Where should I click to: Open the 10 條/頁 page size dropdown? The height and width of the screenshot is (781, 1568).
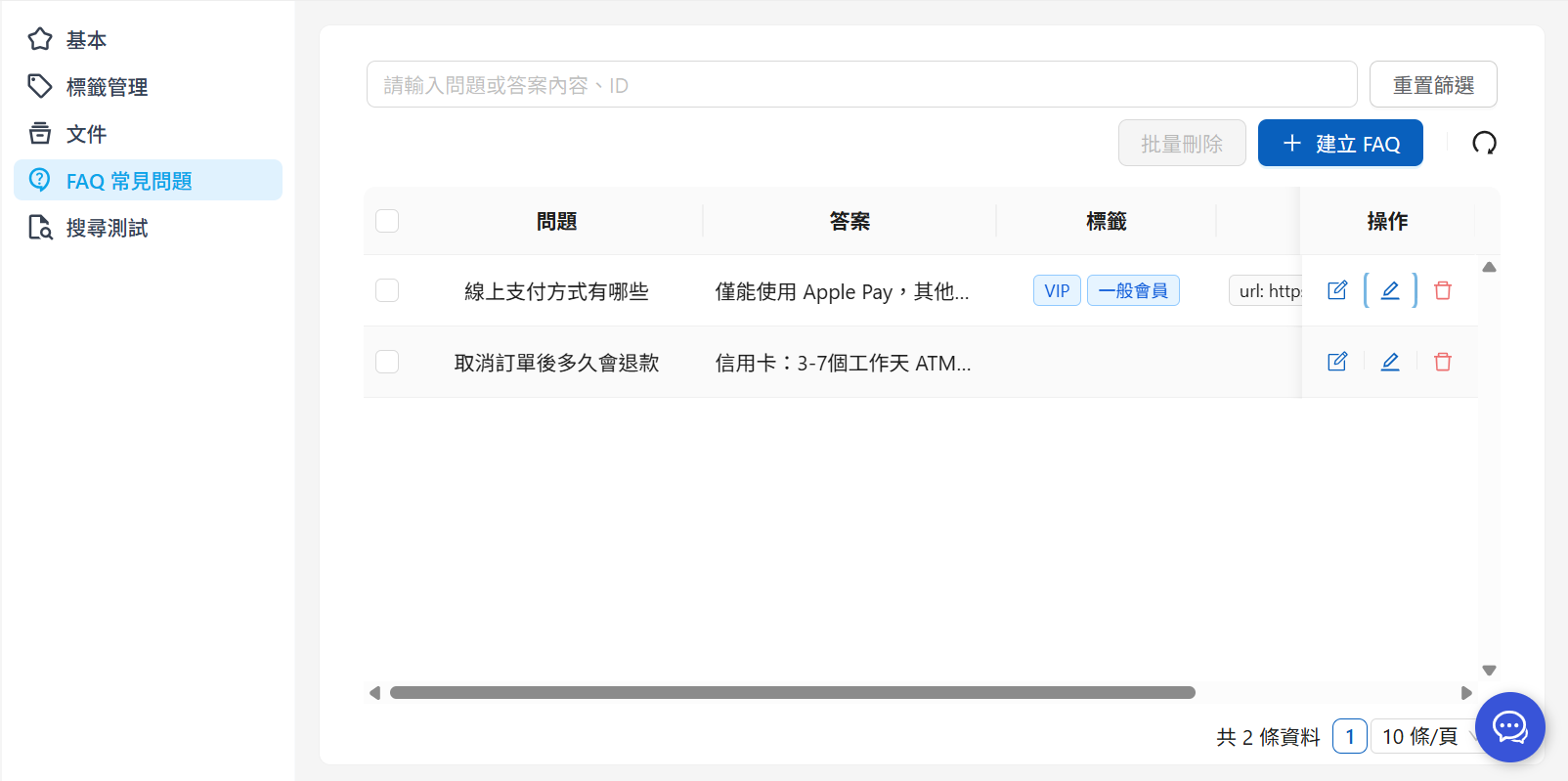[1422, 736]
